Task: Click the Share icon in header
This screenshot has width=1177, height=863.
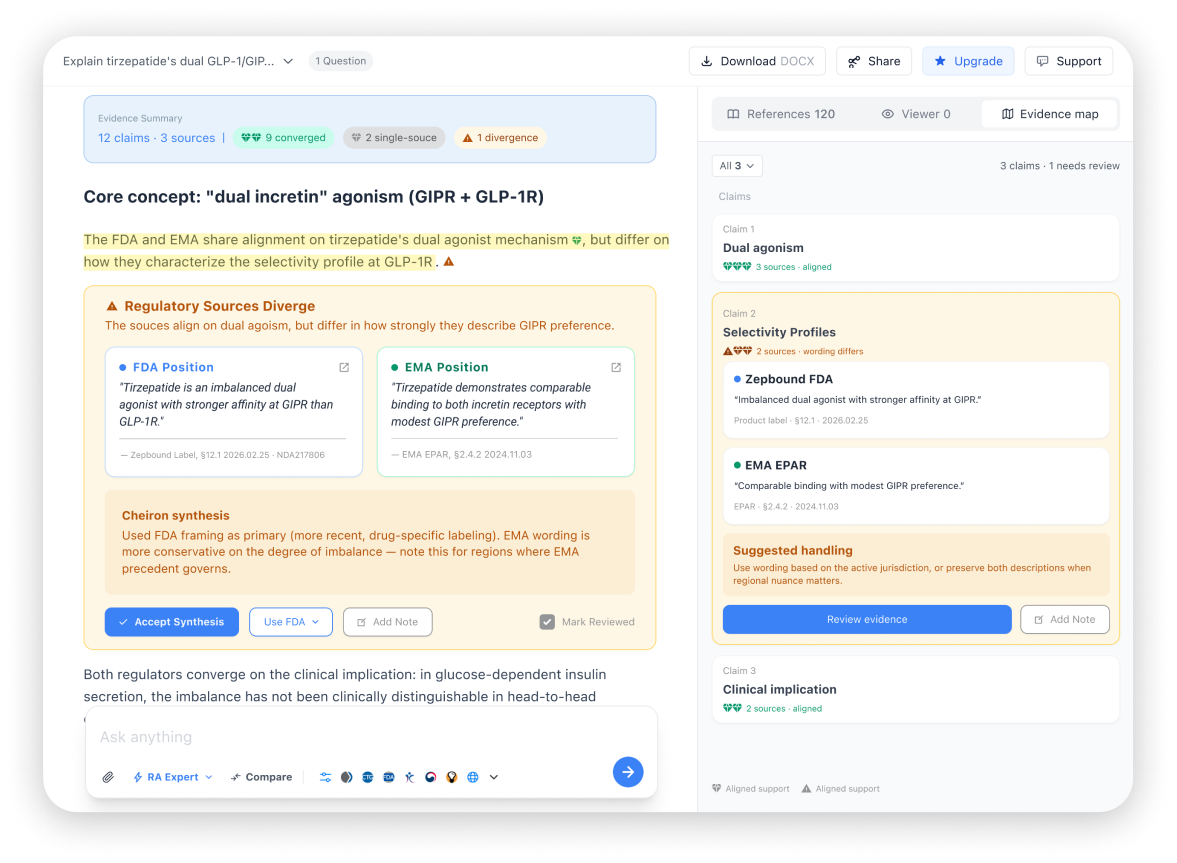Action: point(854,62)
